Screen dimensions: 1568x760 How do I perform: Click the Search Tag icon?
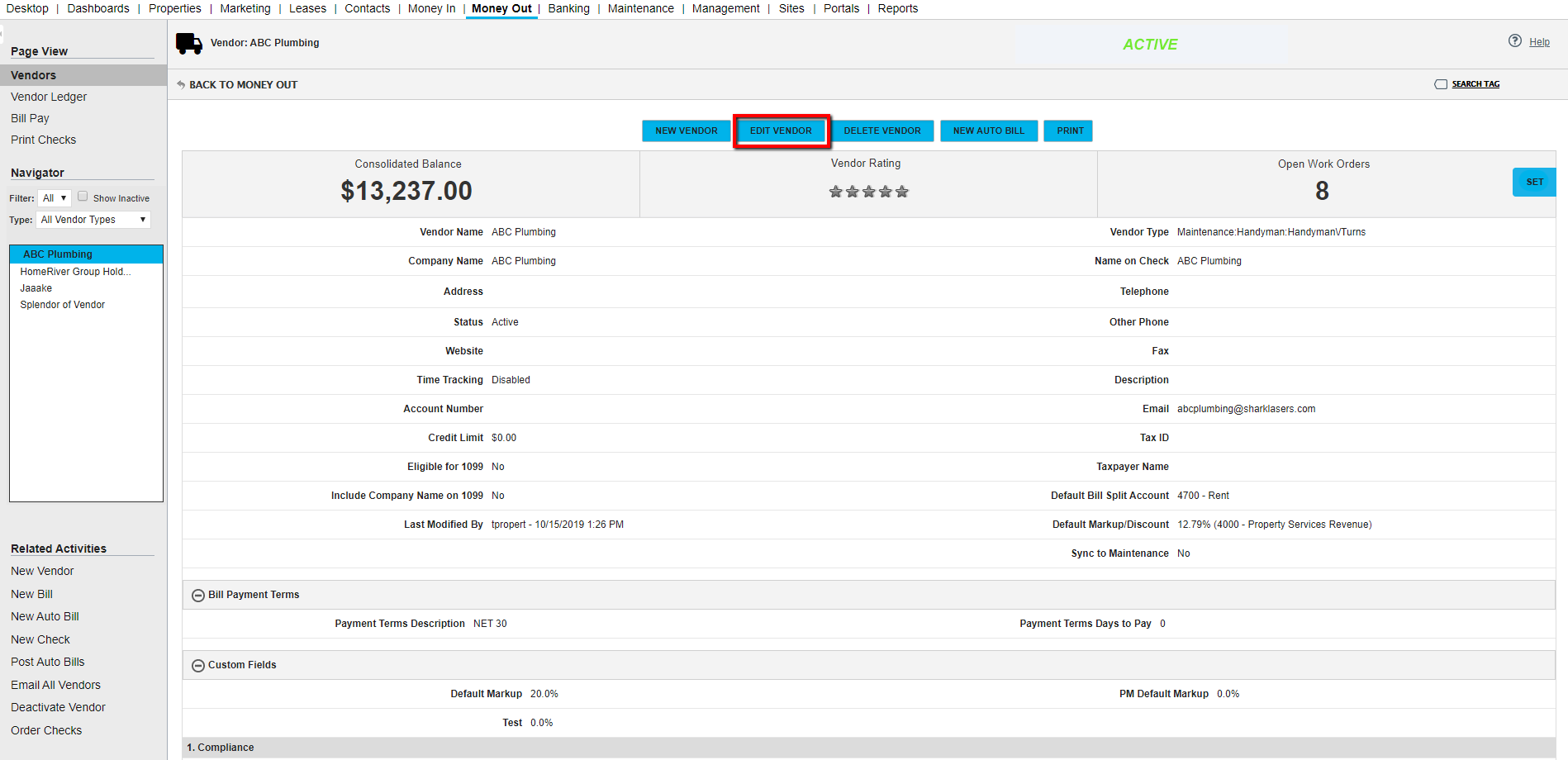click(x=1441, y=84)
